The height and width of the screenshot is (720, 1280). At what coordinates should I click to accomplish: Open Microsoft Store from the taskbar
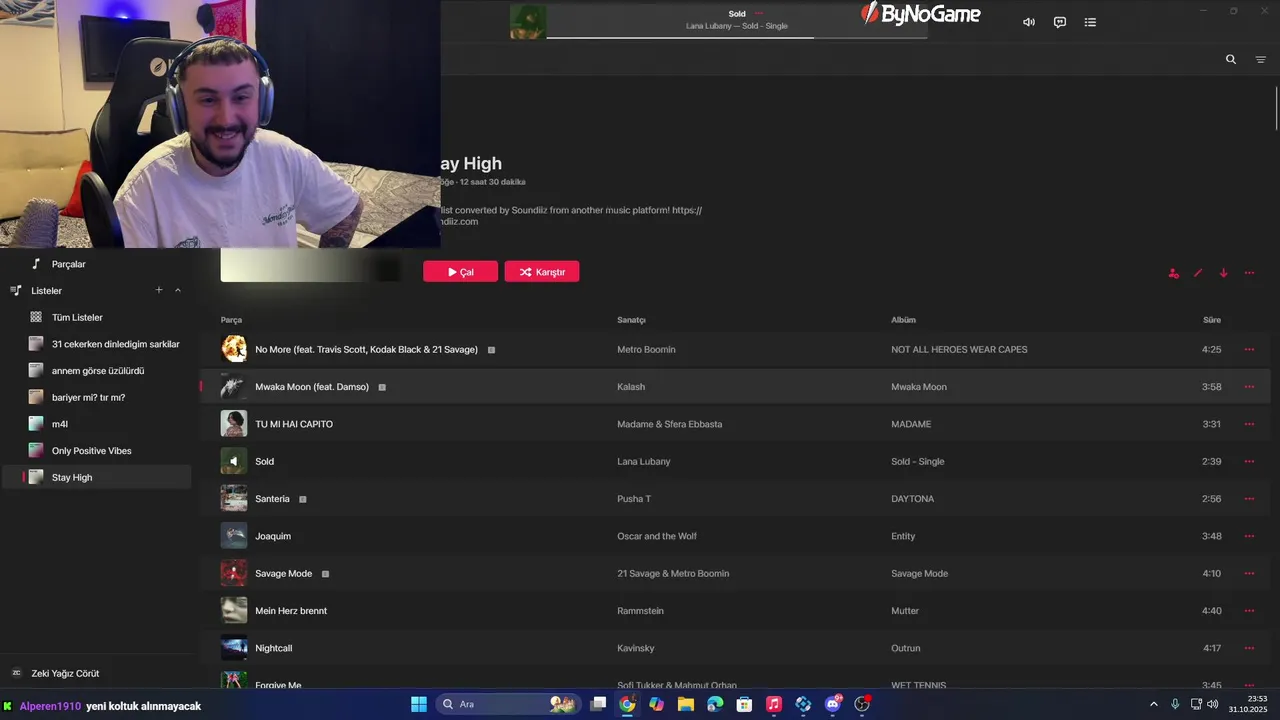pos(744,704)
